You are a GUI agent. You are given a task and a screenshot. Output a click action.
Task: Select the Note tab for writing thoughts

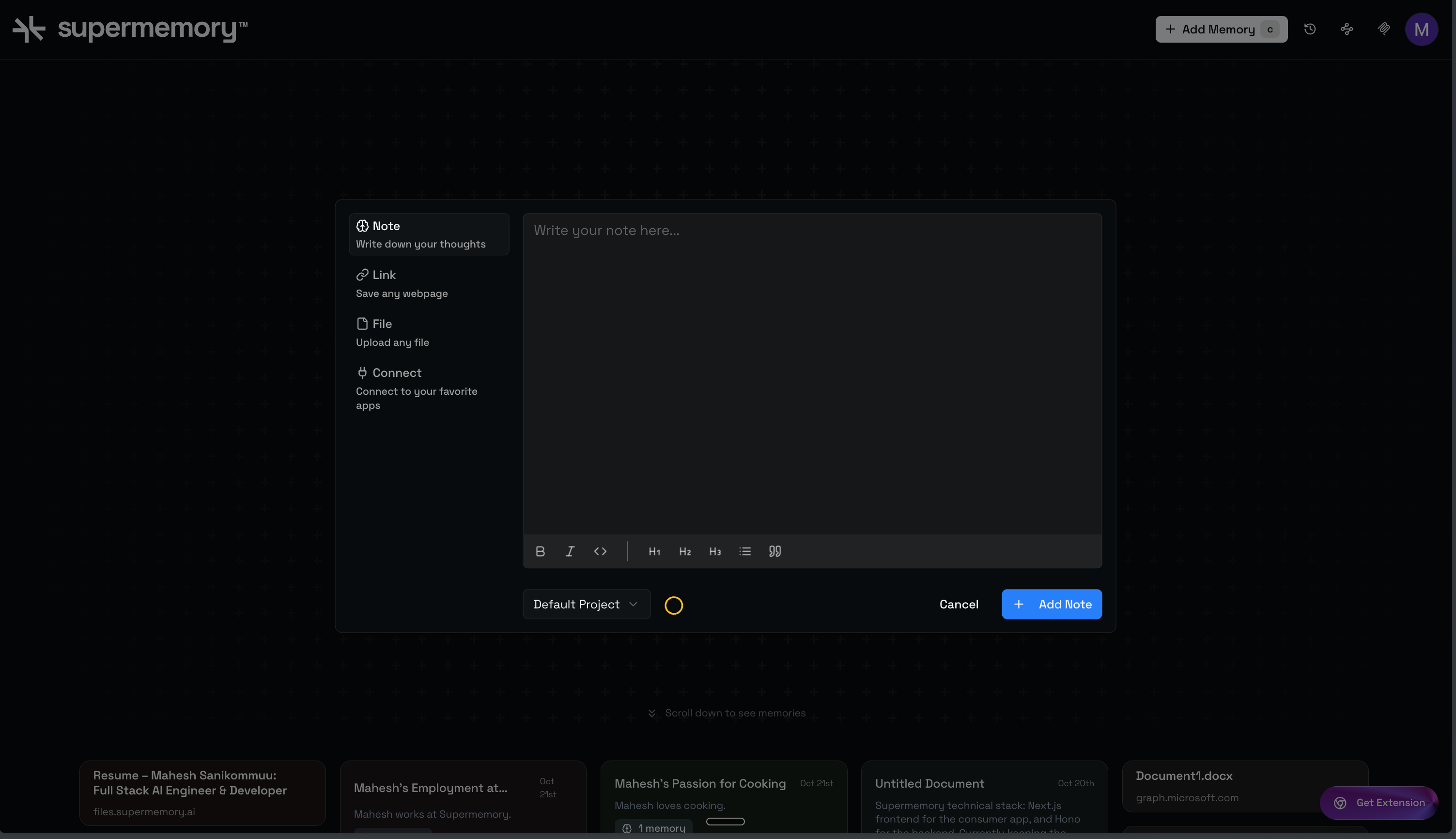pos(429,234)
